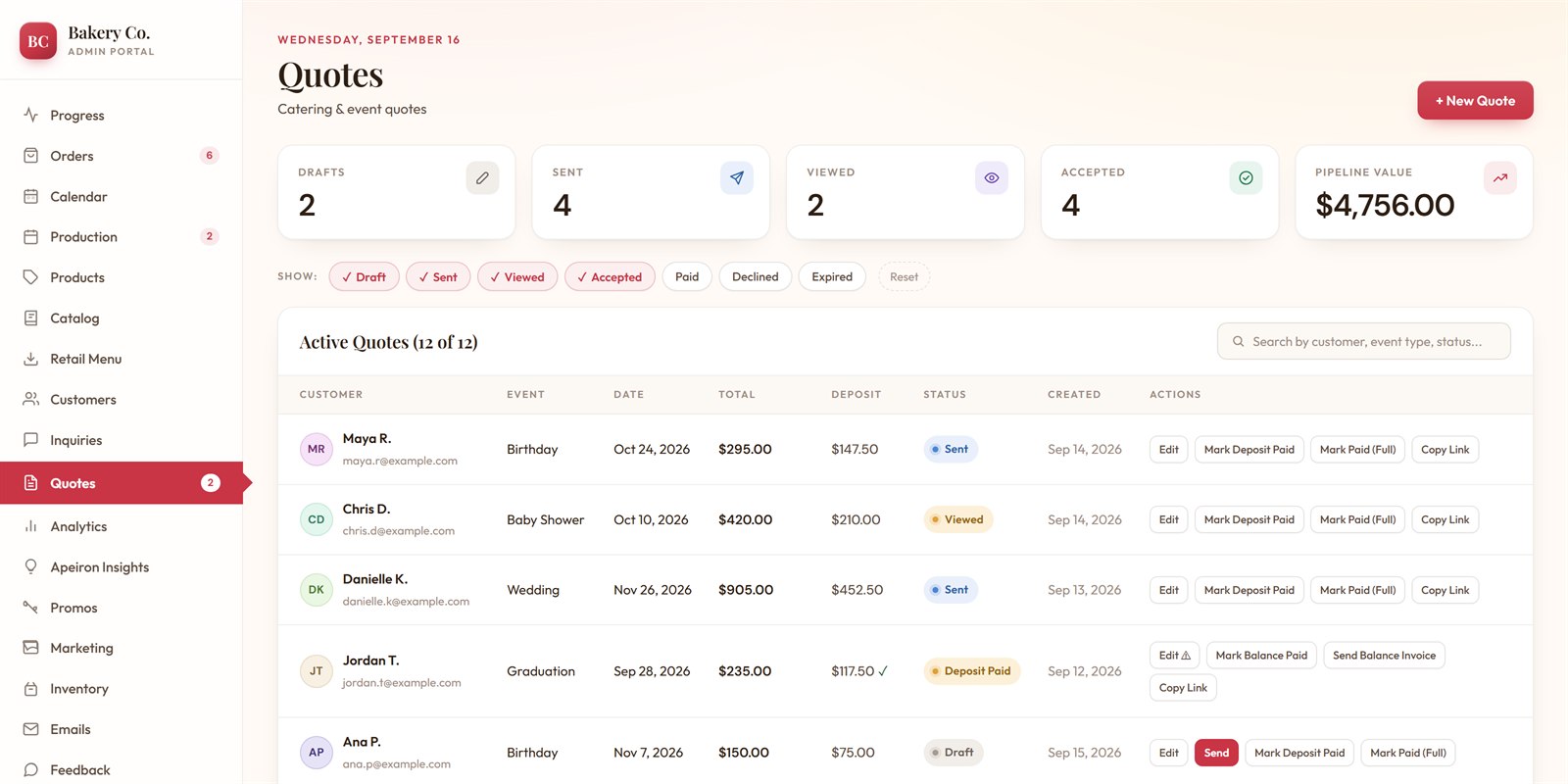The height and width of the screenshot is (784, 1568).
Task: Click the Progress pulse icon in sidebar
Action: tap(30, 115)
